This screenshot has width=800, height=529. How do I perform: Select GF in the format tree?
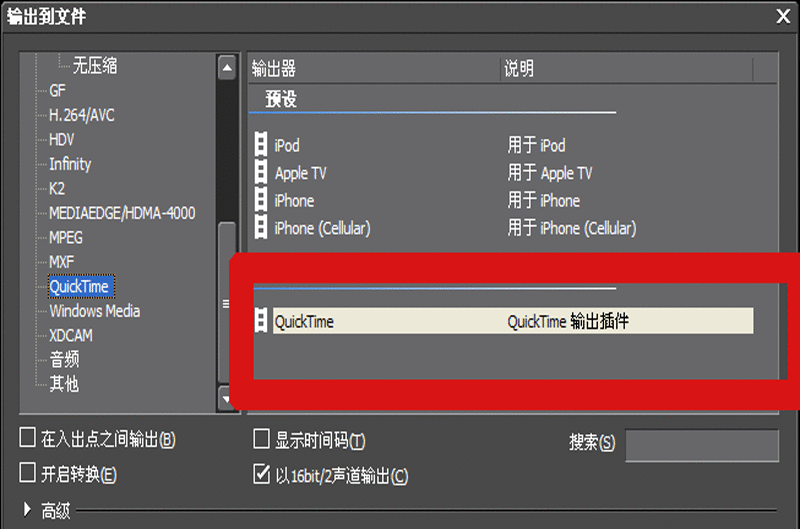[57, 90]
